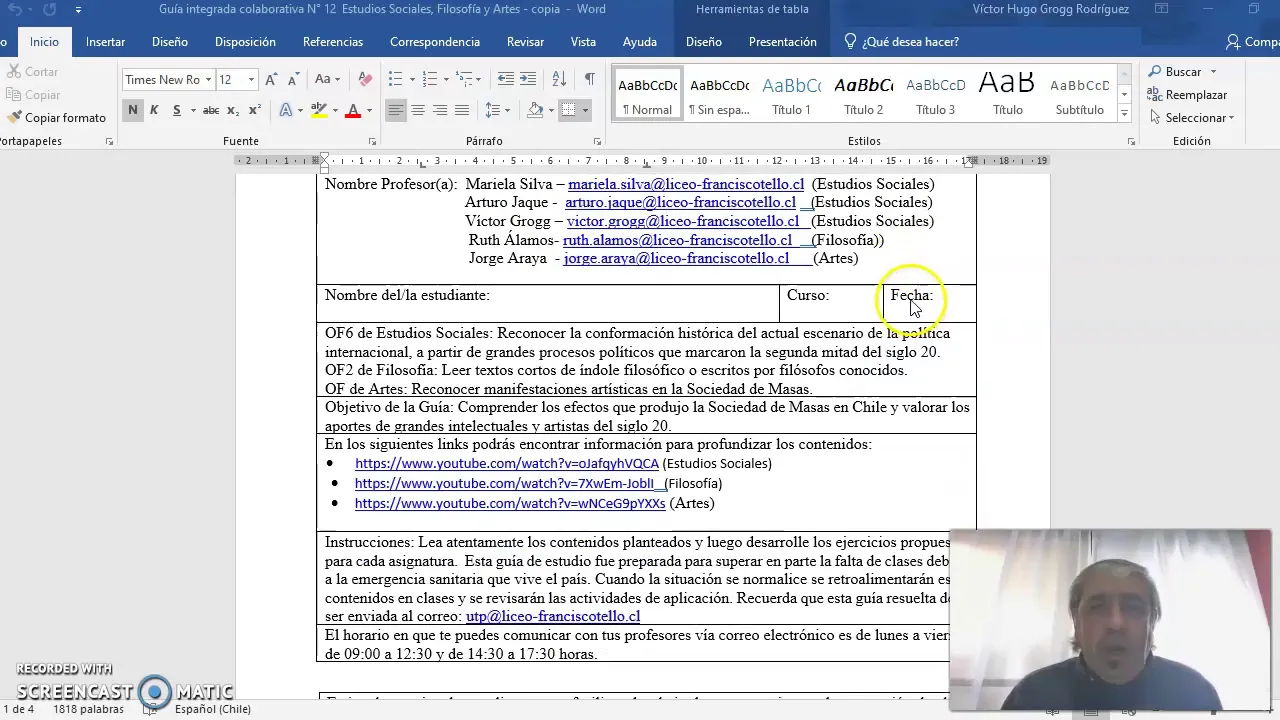Screen dimensions: 1280x720
Task: Open the Insertar tab
Action: [x=105, y=42]
